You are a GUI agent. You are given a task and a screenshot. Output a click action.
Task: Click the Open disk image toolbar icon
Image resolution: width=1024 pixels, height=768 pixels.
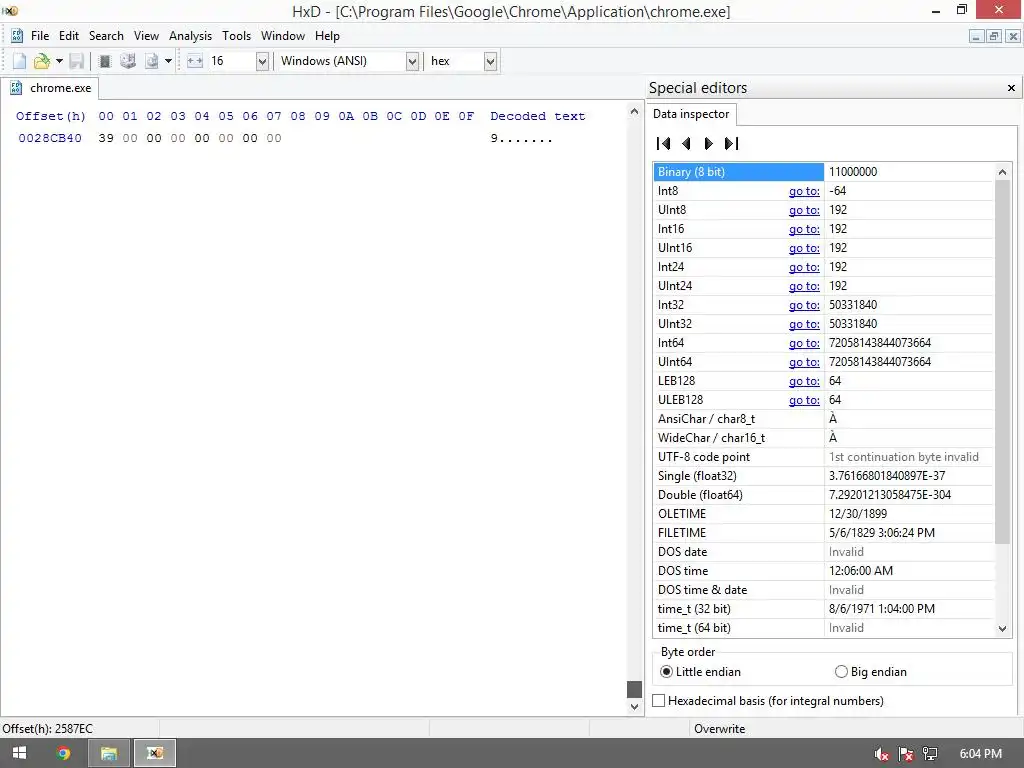(x=152, y=61)
